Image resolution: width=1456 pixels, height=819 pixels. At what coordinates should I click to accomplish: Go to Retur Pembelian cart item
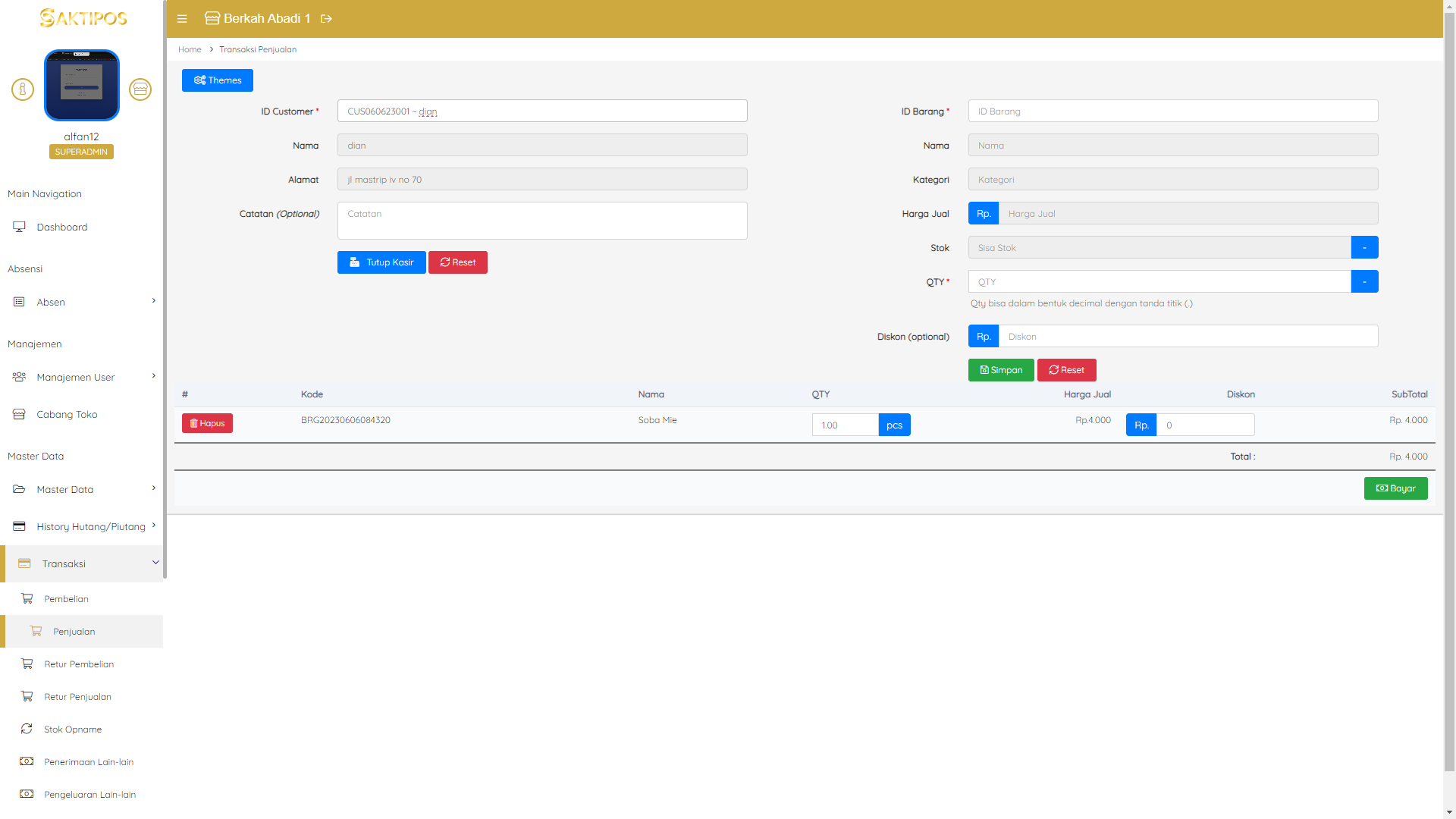(x=79, y=664)
